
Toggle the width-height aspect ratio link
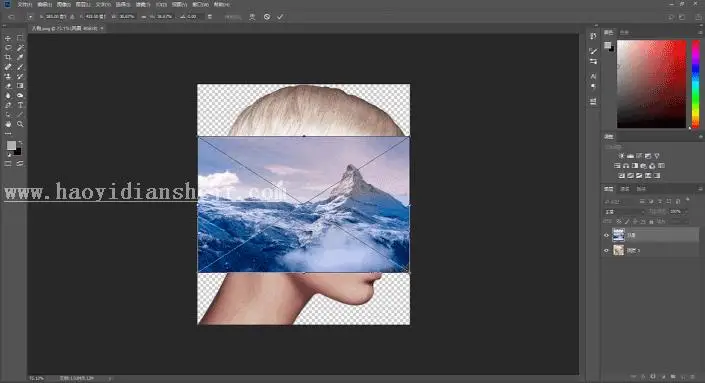[143, 17]
